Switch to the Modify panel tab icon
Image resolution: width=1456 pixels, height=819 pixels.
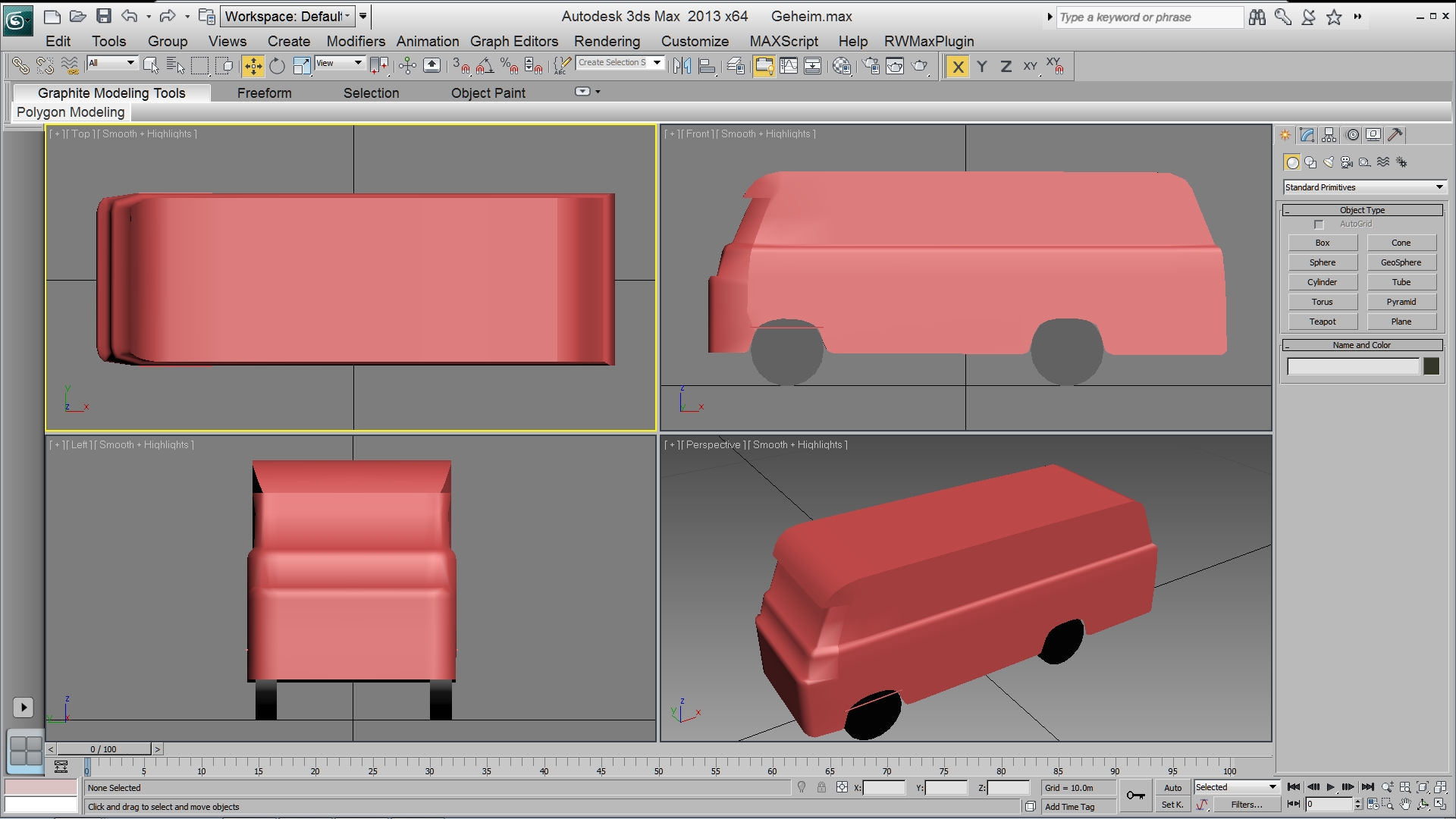(x=1307, y=135)
